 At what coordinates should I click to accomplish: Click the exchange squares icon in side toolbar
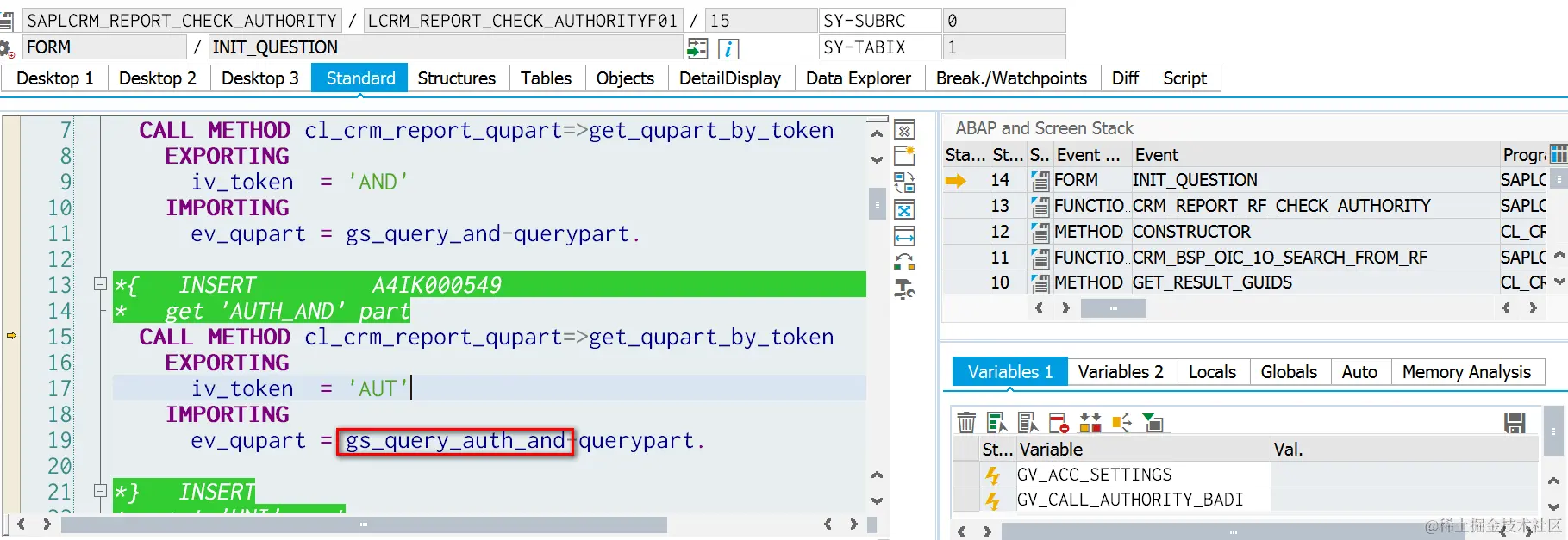pos(904,263)
